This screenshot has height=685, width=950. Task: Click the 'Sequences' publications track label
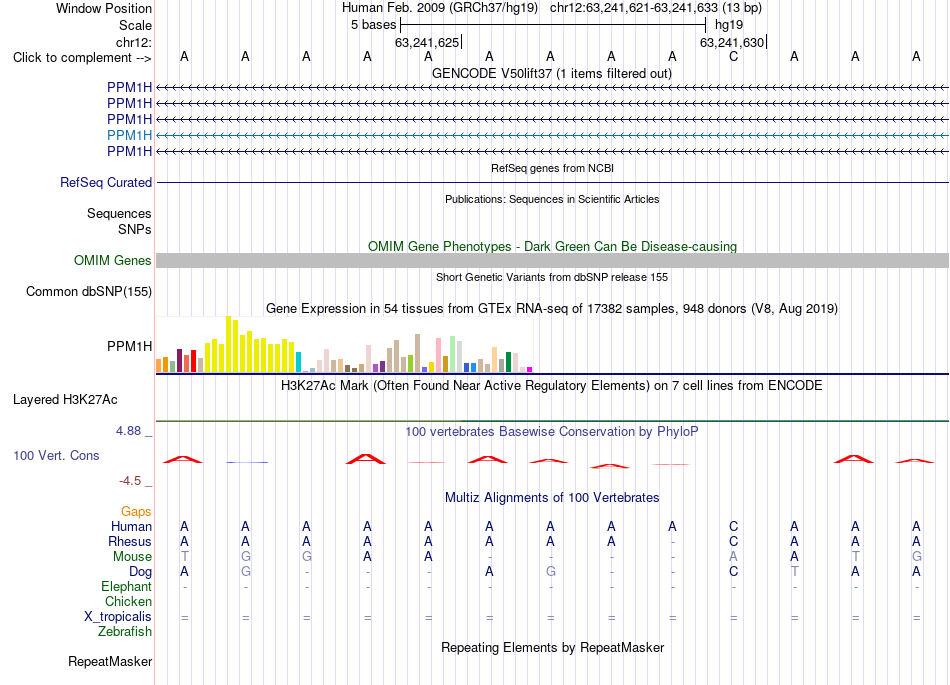(119, 213)
